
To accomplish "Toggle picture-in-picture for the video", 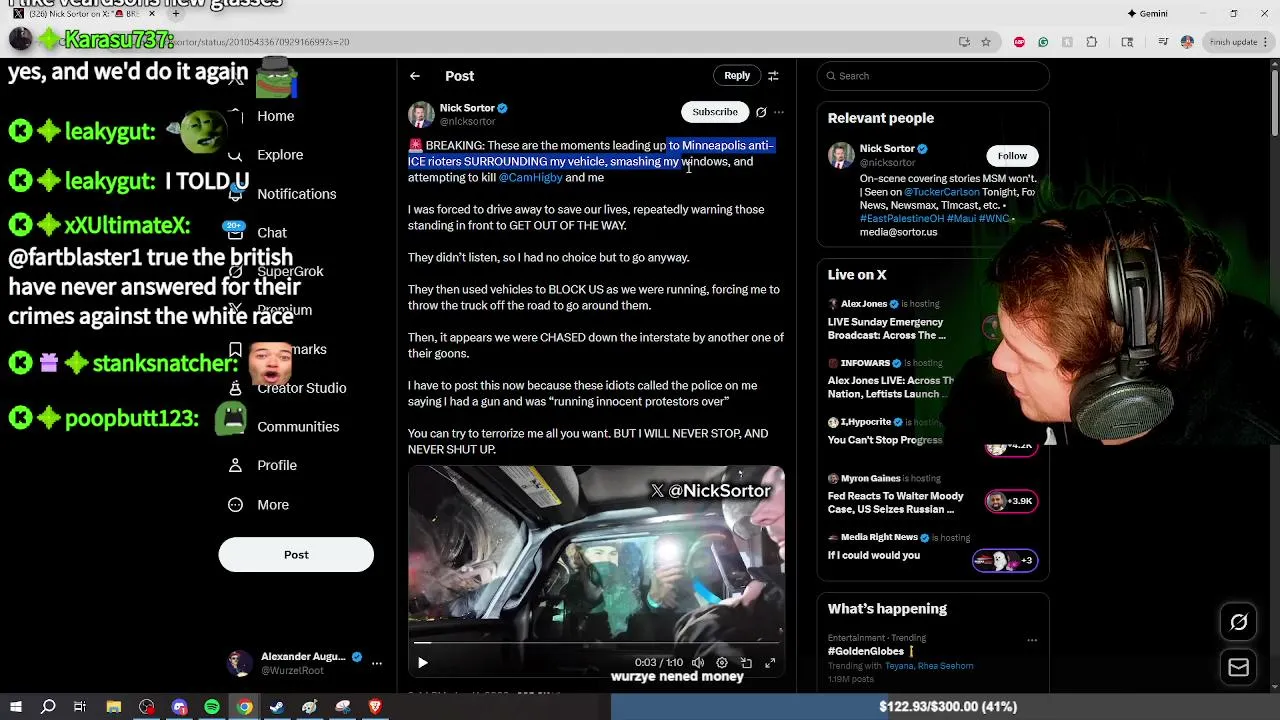I will click(746, 662).
